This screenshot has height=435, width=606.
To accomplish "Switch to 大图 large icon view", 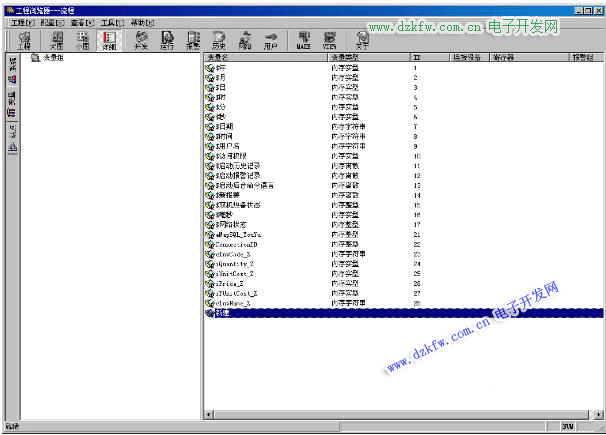I will click(56, 39).
